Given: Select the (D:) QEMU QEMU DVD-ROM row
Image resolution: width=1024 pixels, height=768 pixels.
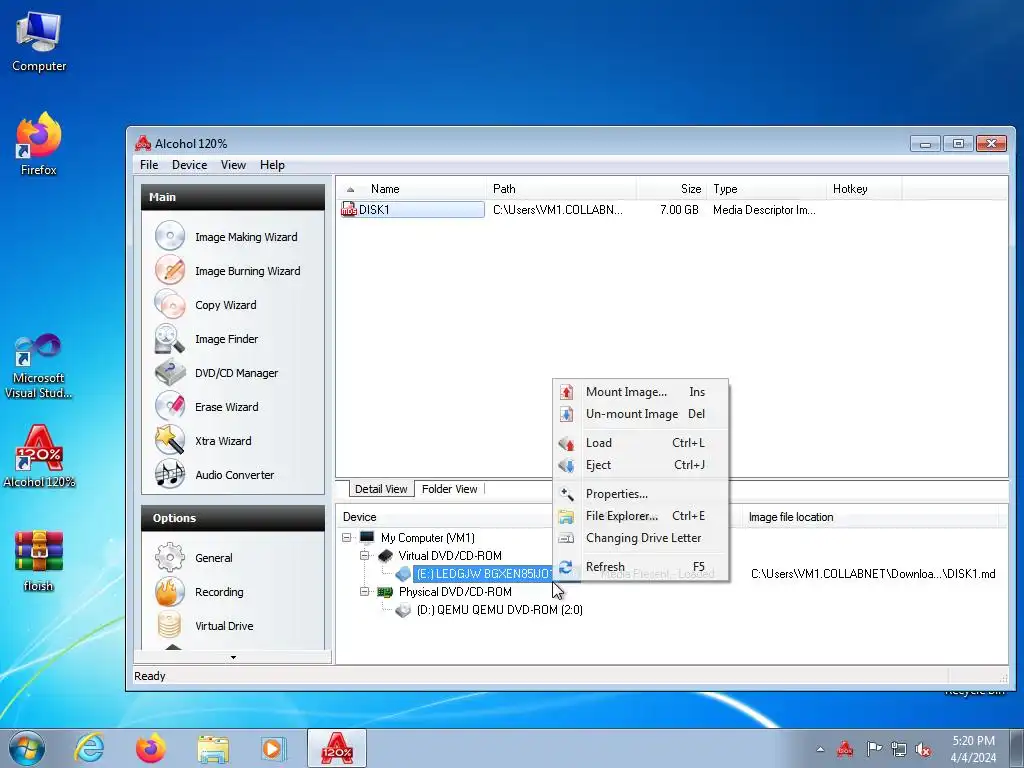Looking at the screenshot, I should (500, 610).
